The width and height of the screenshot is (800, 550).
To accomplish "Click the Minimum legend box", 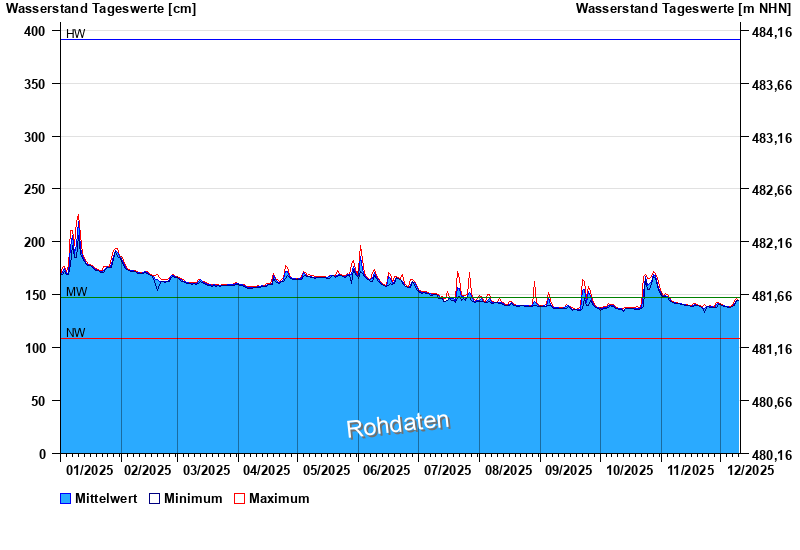I will point(155,498).
